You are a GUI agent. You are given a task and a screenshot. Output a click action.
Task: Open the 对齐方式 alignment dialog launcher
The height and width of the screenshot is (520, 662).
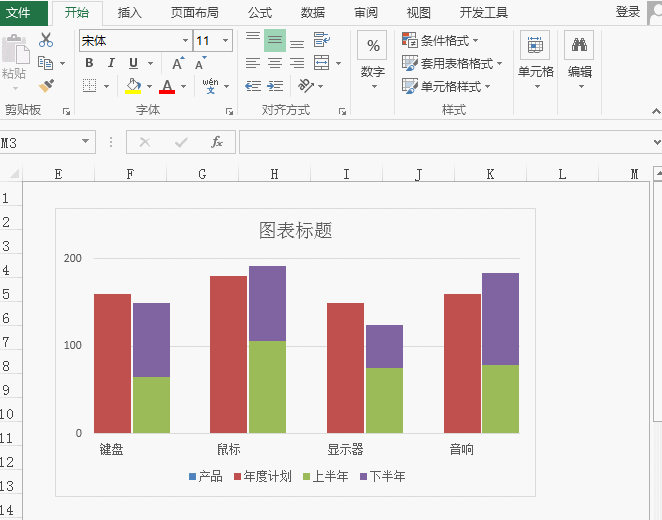coord(342,111)
